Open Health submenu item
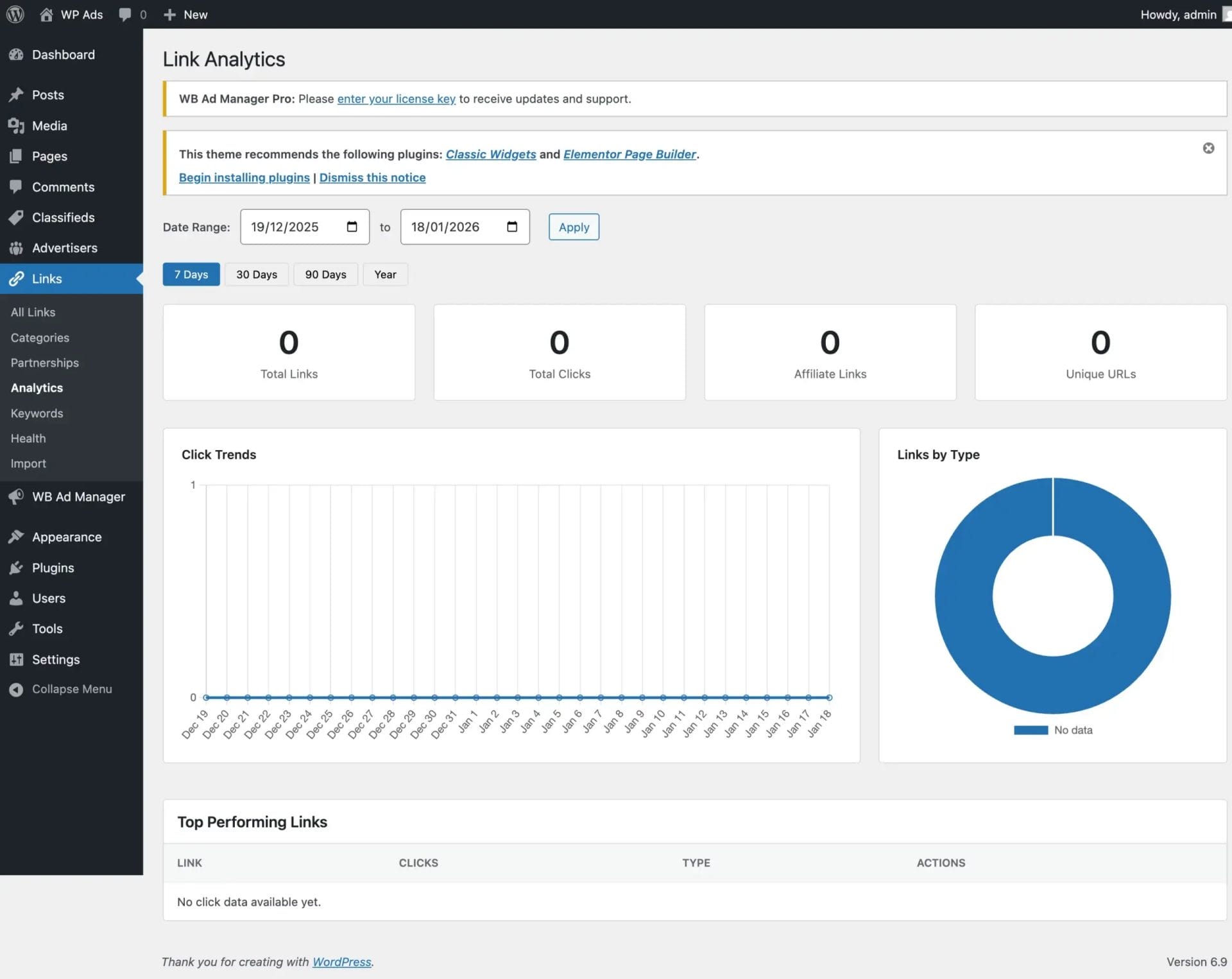The image size is (1232, 979). [28, 438]
